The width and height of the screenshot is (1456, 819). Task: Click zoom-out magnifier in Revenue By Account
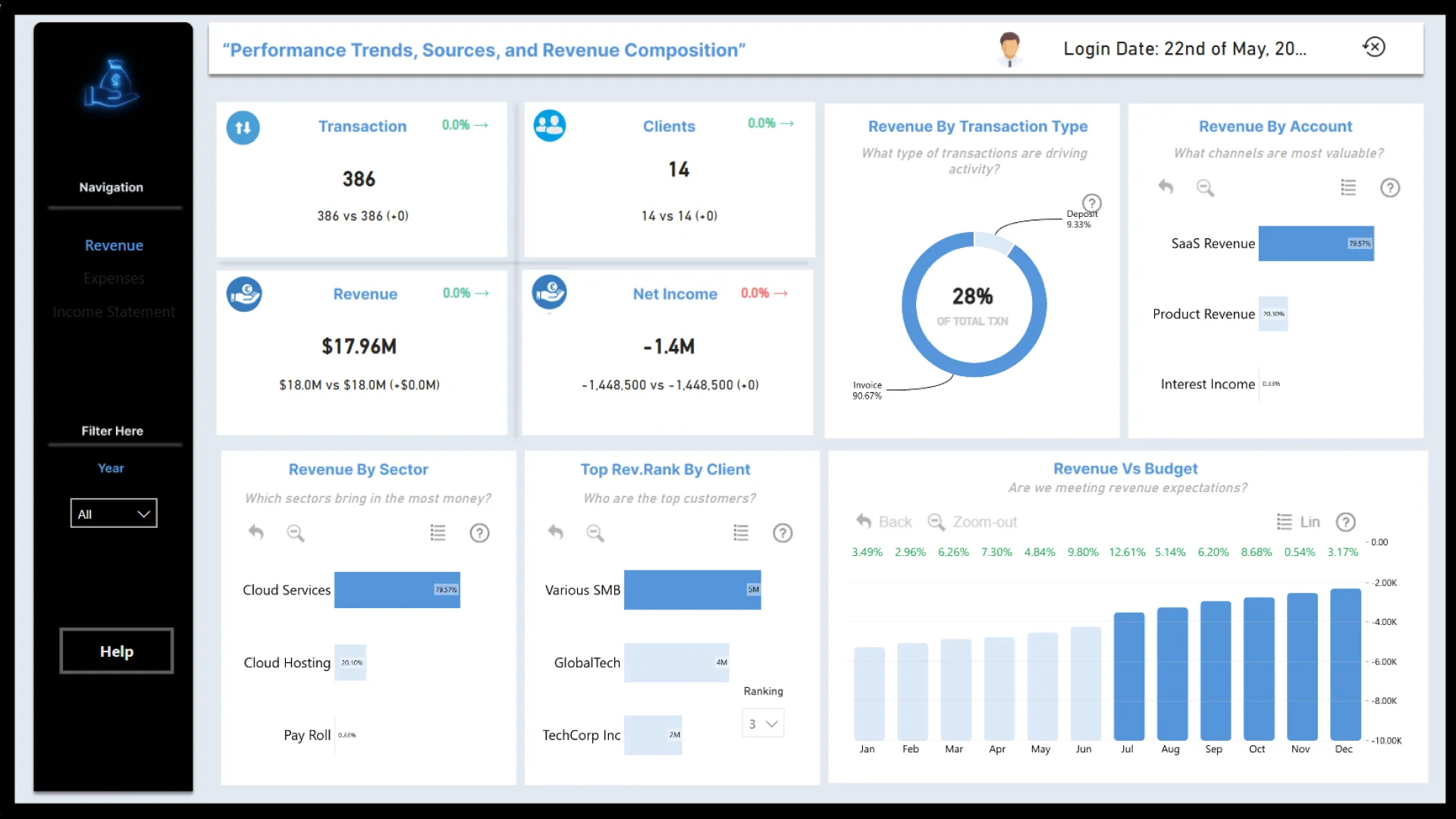click(x=1205, y=188)
